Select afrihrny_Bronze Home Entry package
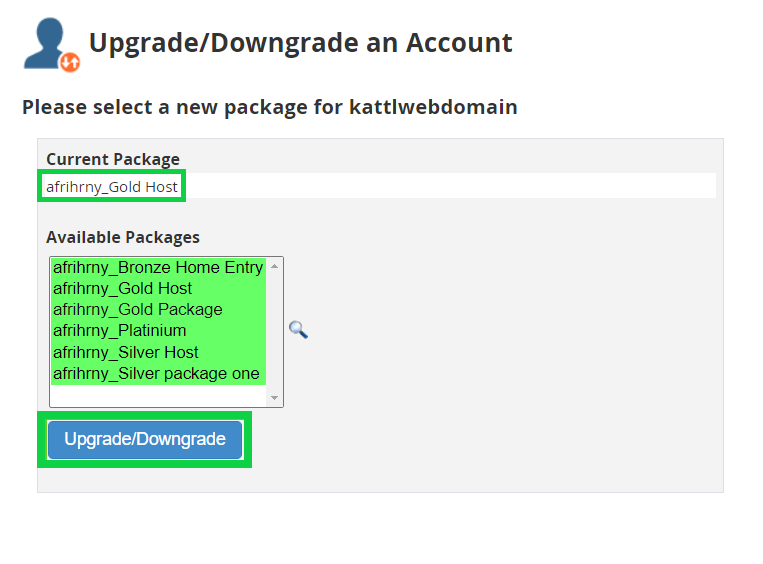This screenshot has height=564, width=763. (158, 268)
